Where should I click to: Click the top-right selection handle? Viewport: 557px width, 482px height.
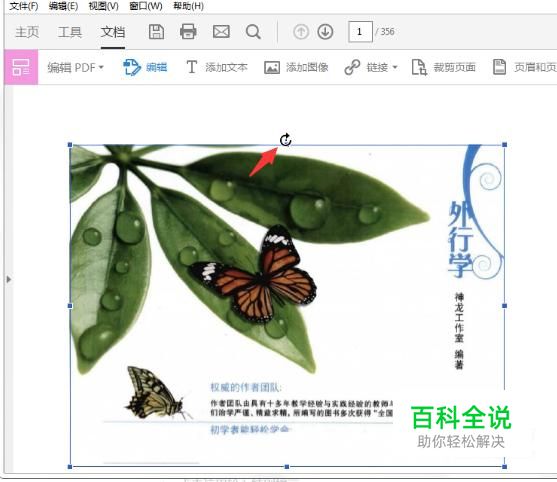coord(504,145)
